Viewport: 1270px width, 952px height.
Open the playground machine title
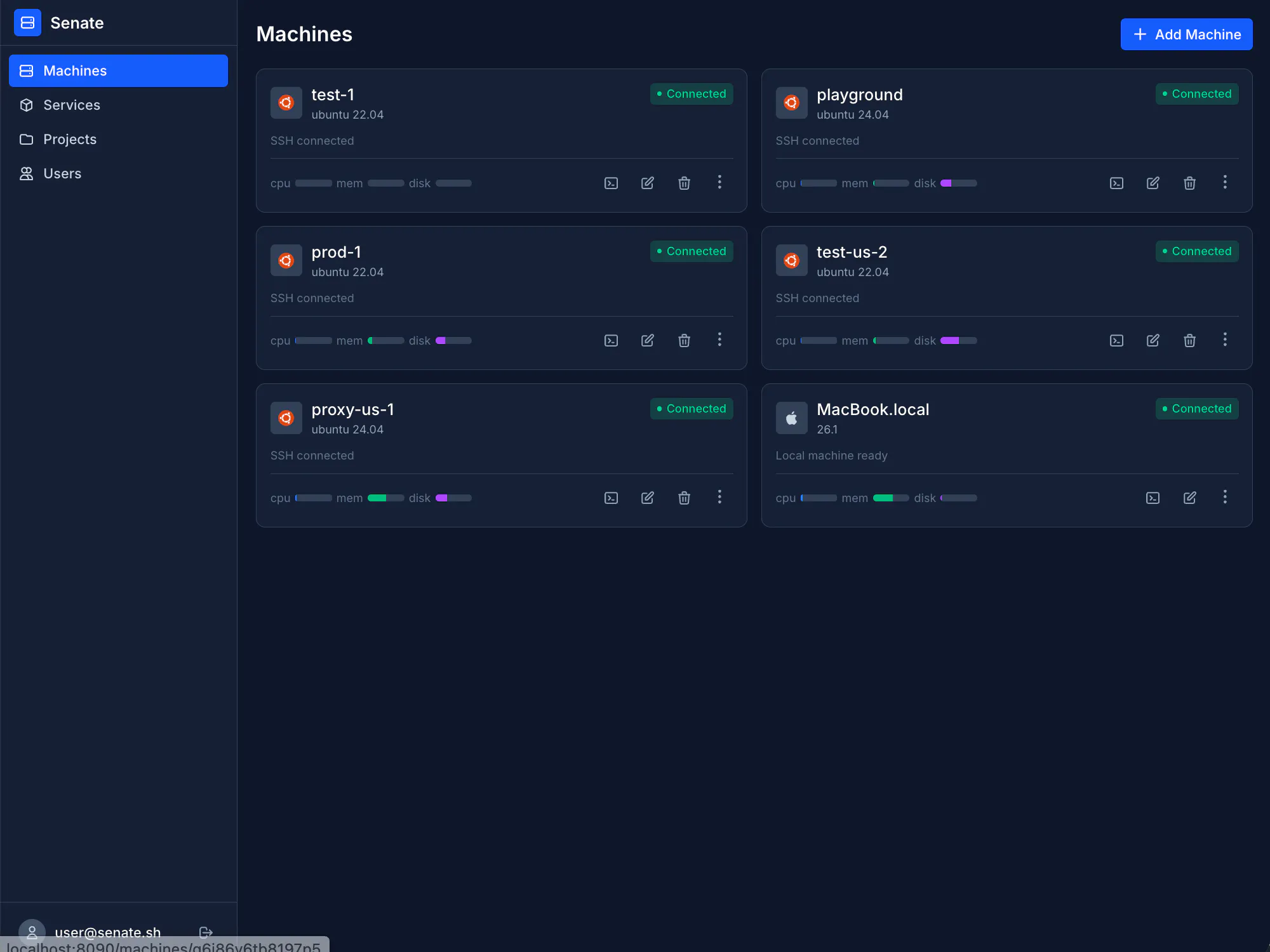pos(859,95)
